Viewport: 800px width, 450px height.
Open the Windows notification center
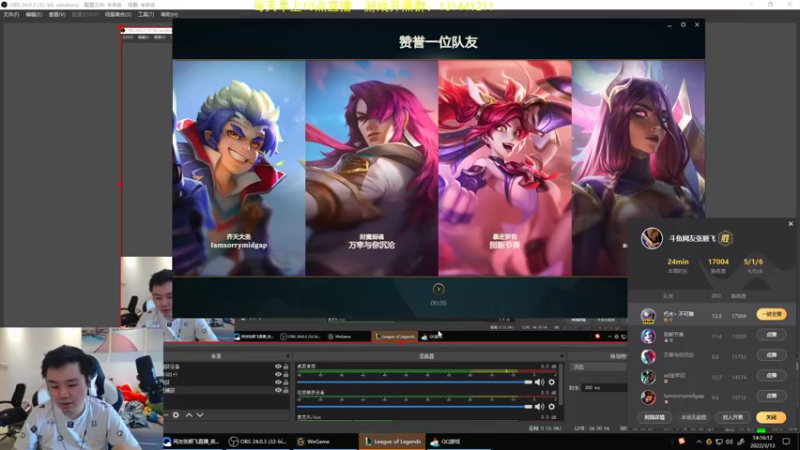[786, 442]
